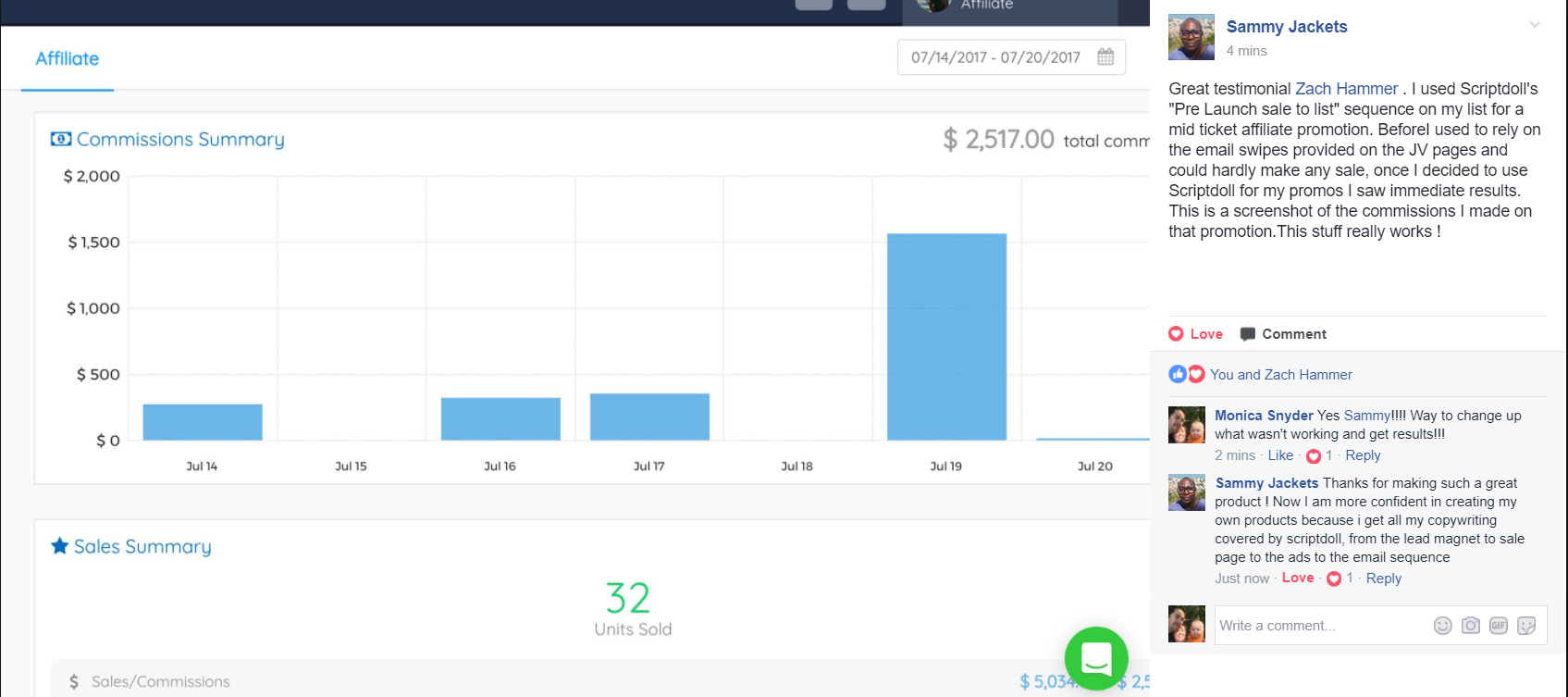Click the Sales Summary heading
This screenshot has height=697, width=1568.
142,546
